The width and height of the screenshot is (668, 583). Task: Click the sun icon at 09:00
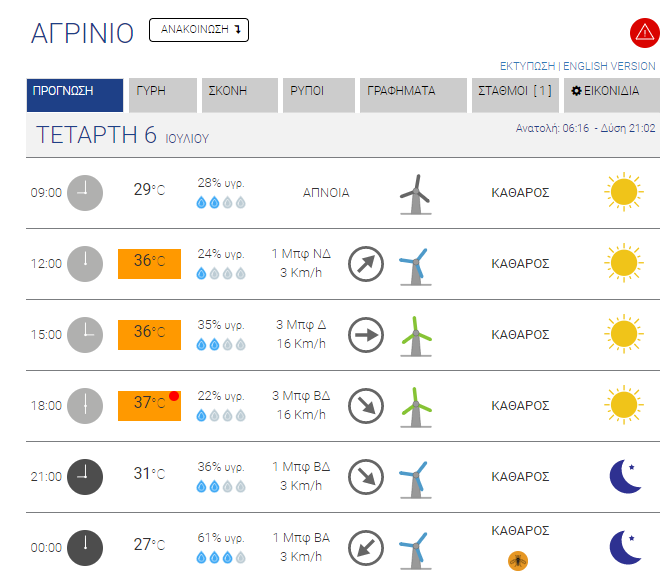(623, 192)
